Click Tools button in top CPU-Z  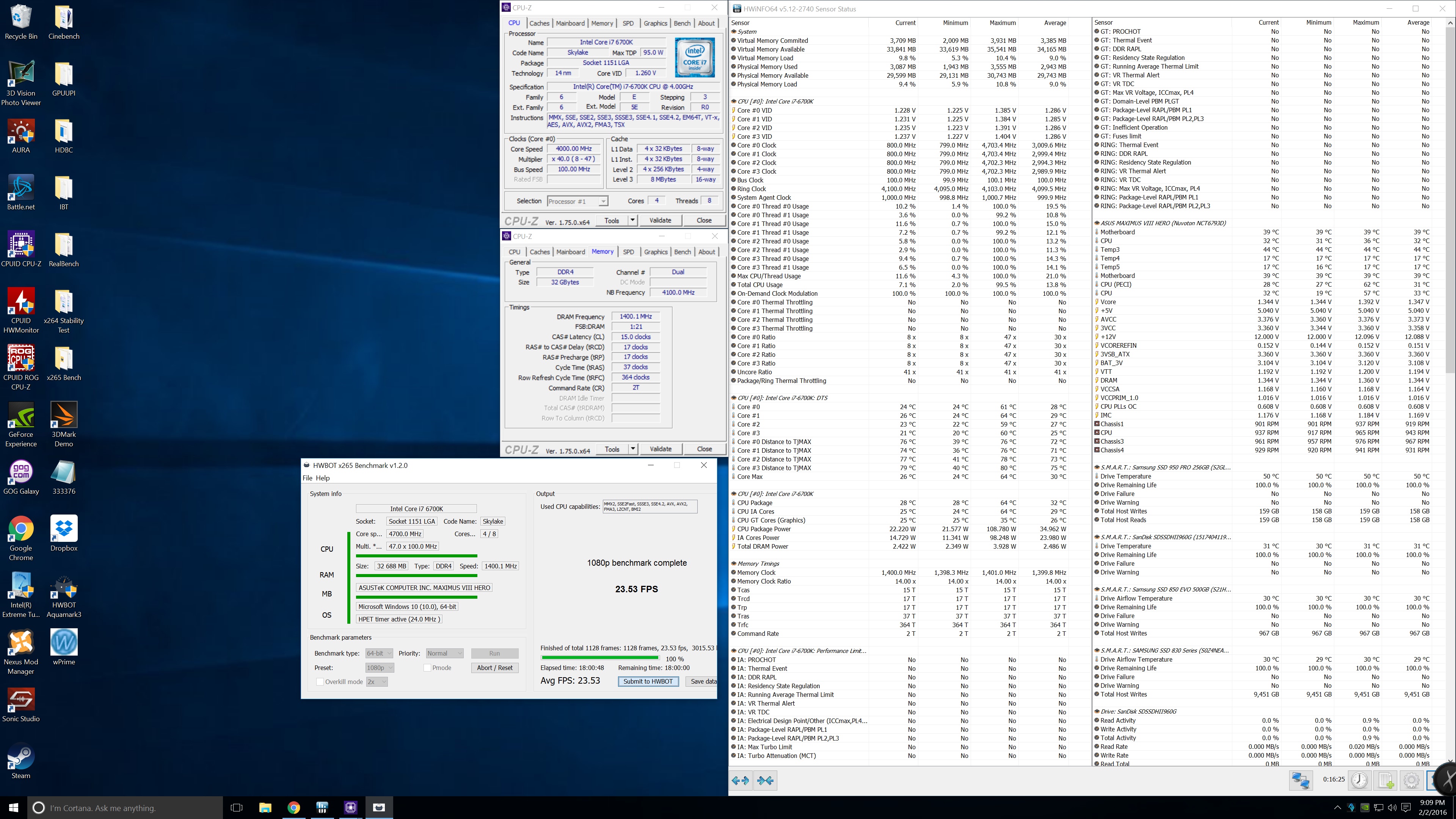pyautogui.click(x=612, y=220)
